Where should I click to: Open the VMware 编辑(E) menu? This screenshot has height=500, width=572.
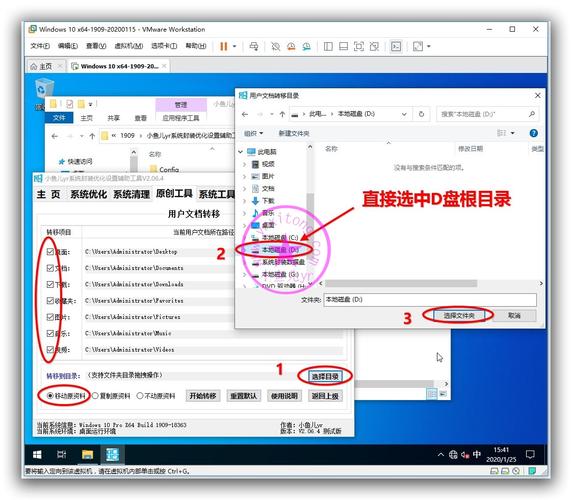pyautogui.click(x=68, y=46)
